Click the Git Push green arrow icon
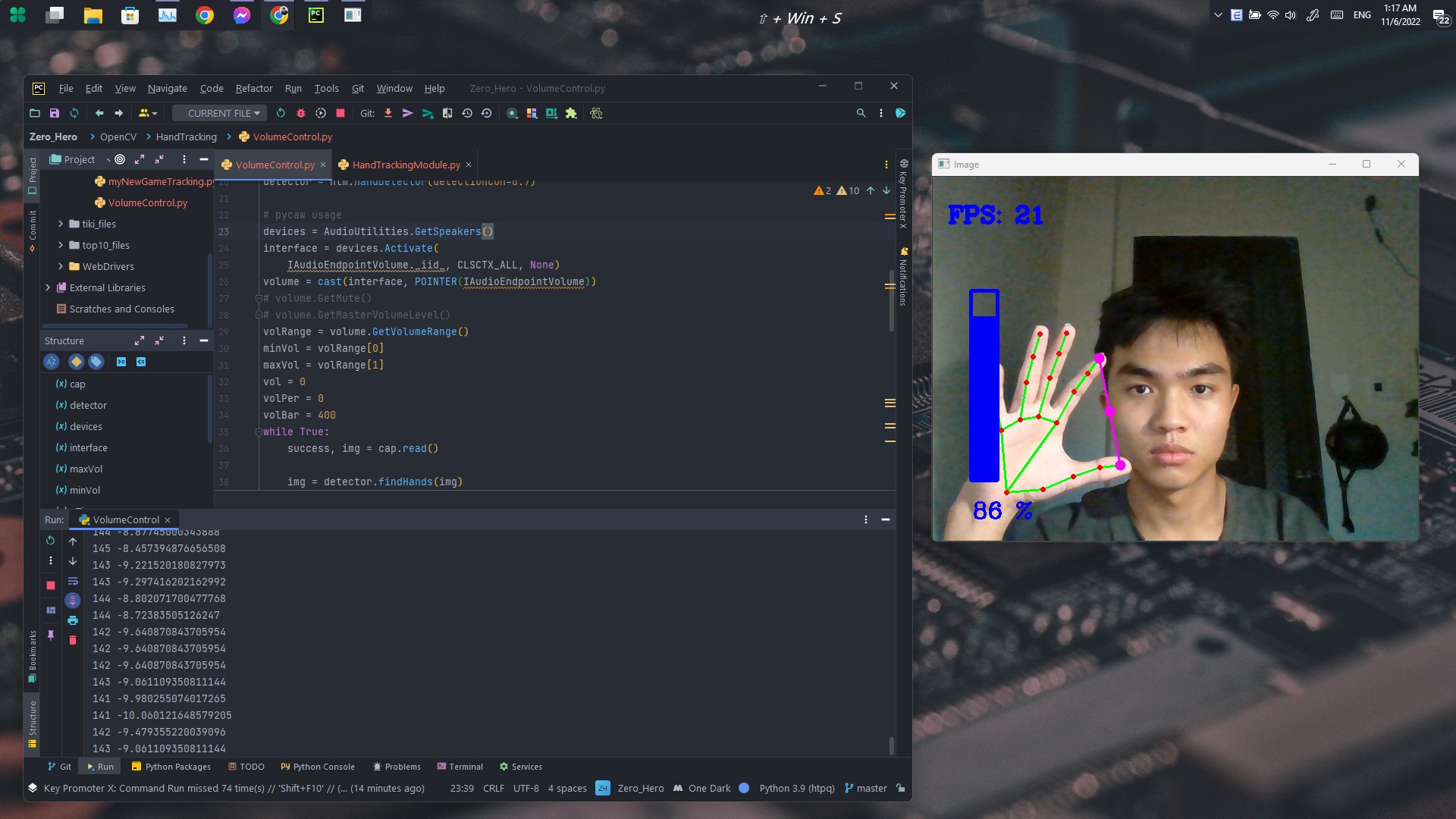 (428, 113)
